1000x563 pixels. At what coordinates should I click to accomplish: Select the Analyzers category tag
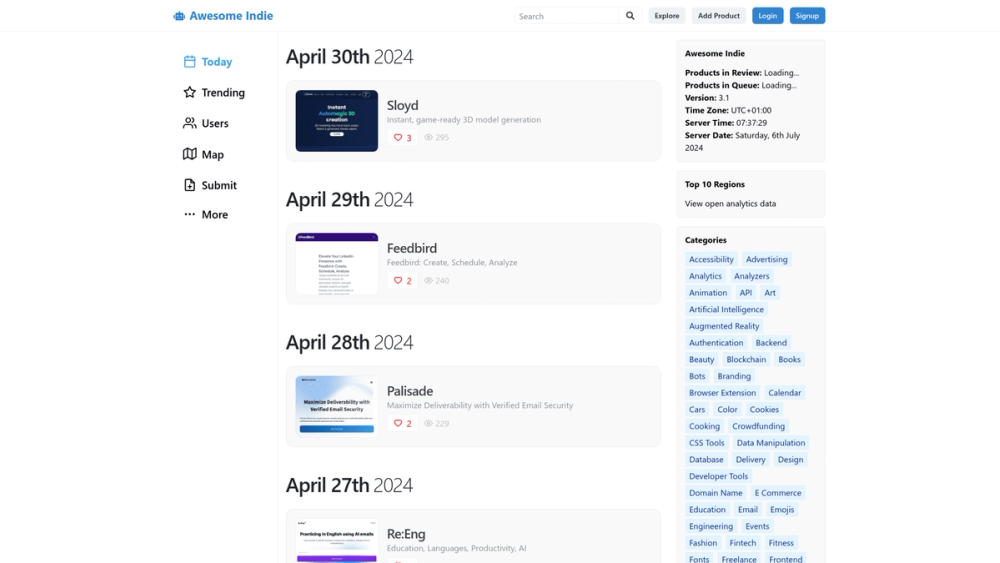point(751,275)
